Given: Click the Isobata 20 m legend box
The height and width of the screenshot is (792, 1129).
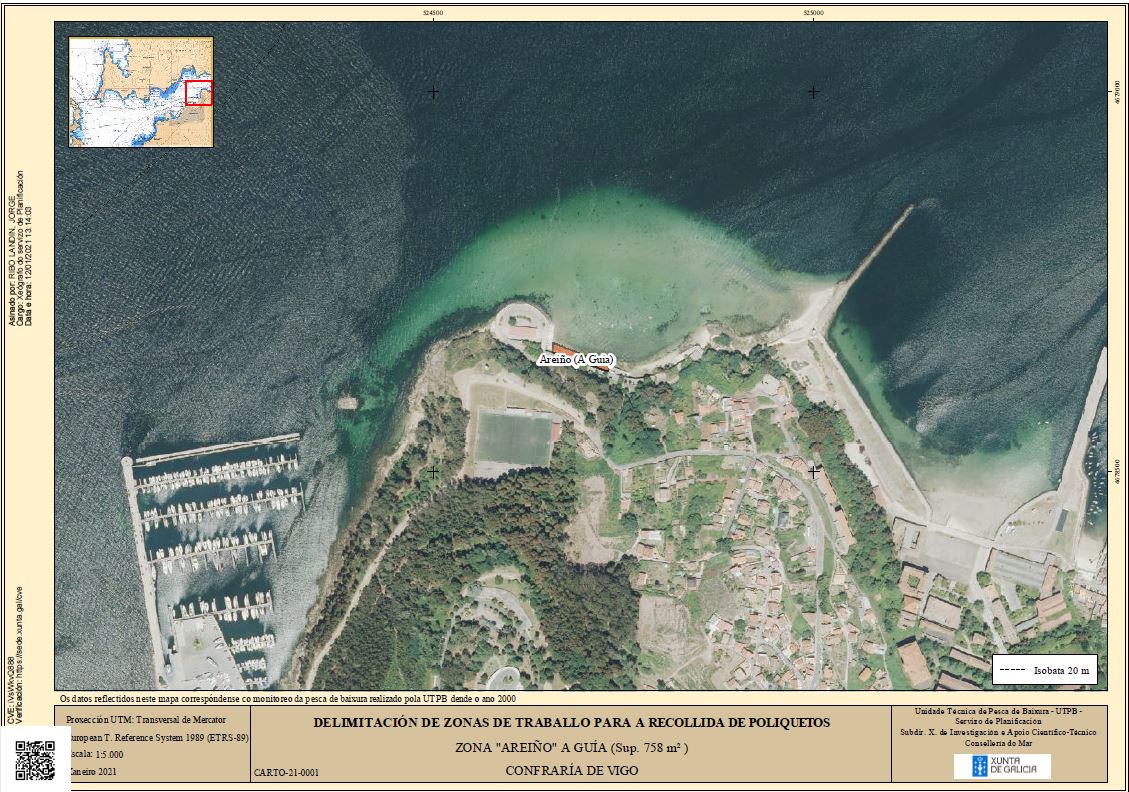Looking at the screenshot, I should tap(1045, 669).
